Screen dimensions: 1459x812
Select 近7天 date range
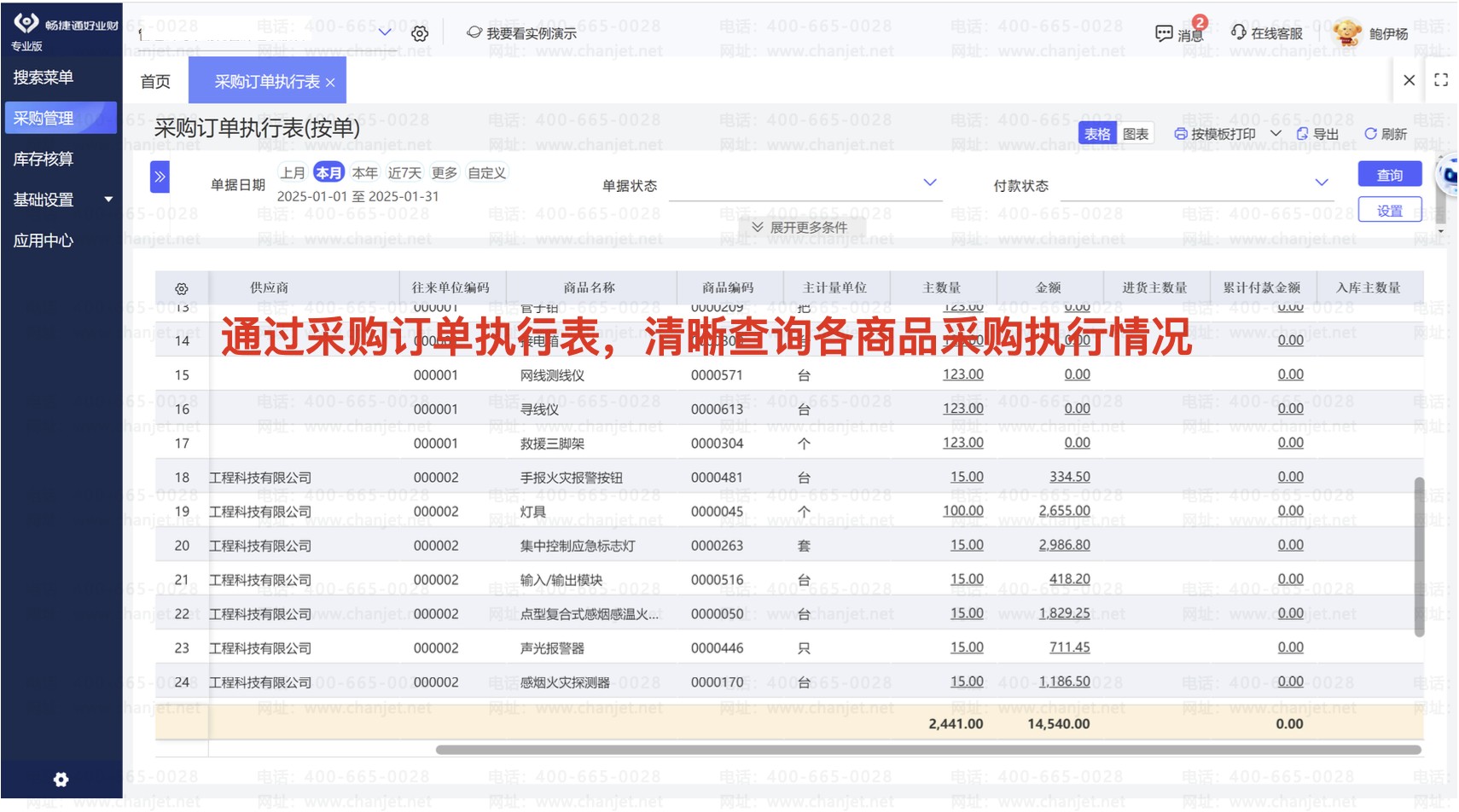coord(404,173)
